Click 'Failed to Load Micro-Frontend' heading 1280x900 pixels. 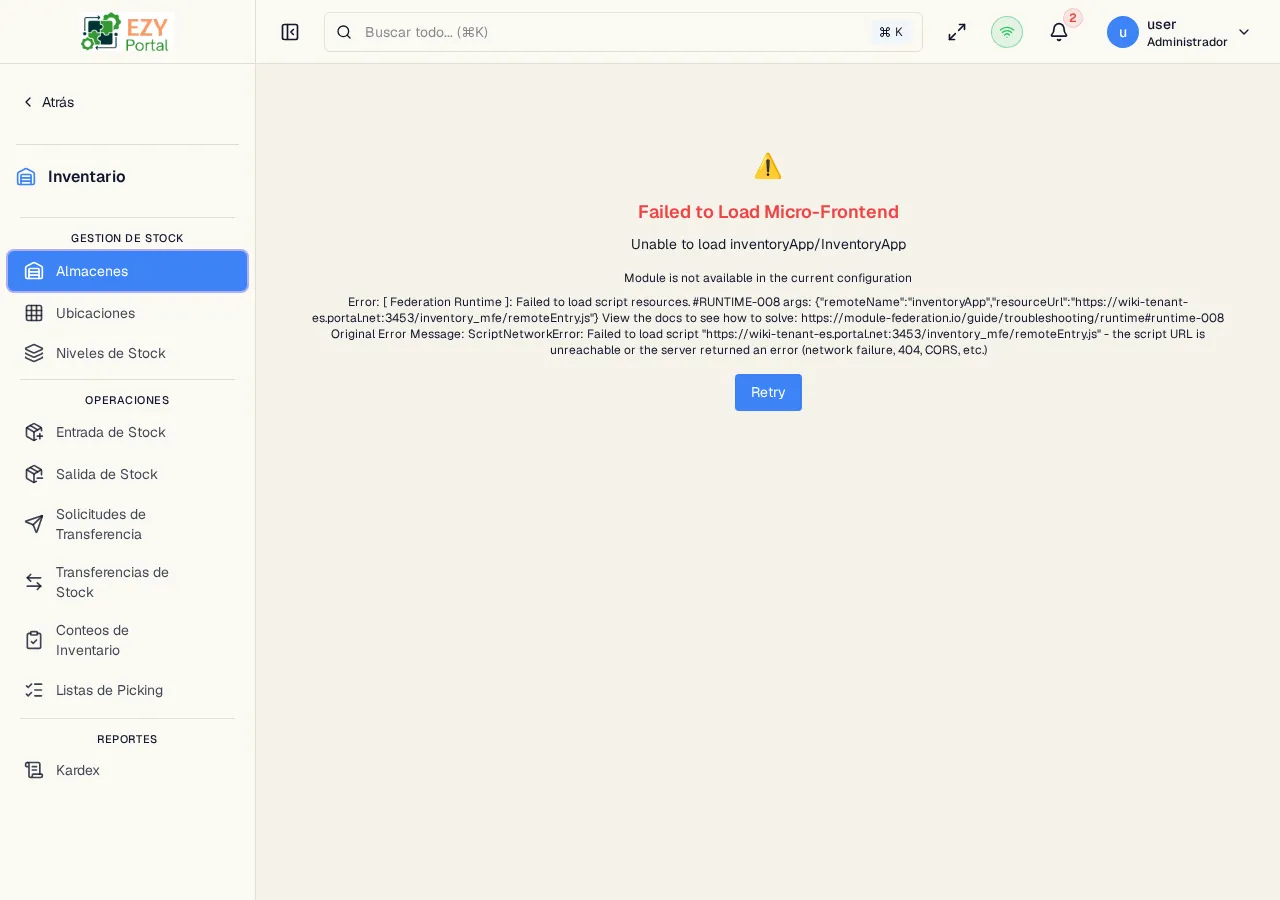click(768, 212)
